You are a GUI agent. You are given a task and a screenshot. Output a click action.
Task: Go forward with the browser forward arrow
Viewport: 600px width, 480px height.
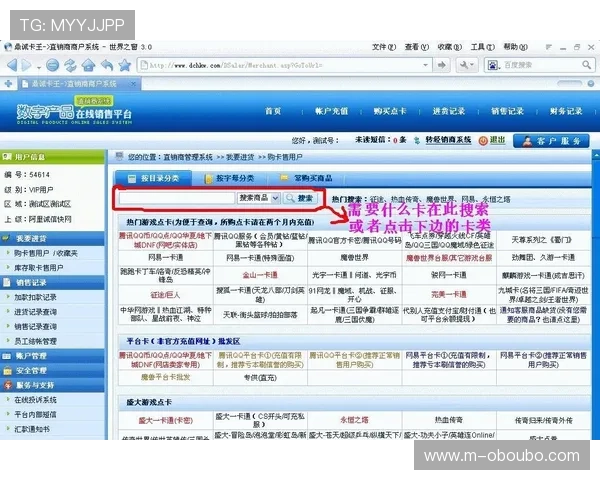point(27,65)
